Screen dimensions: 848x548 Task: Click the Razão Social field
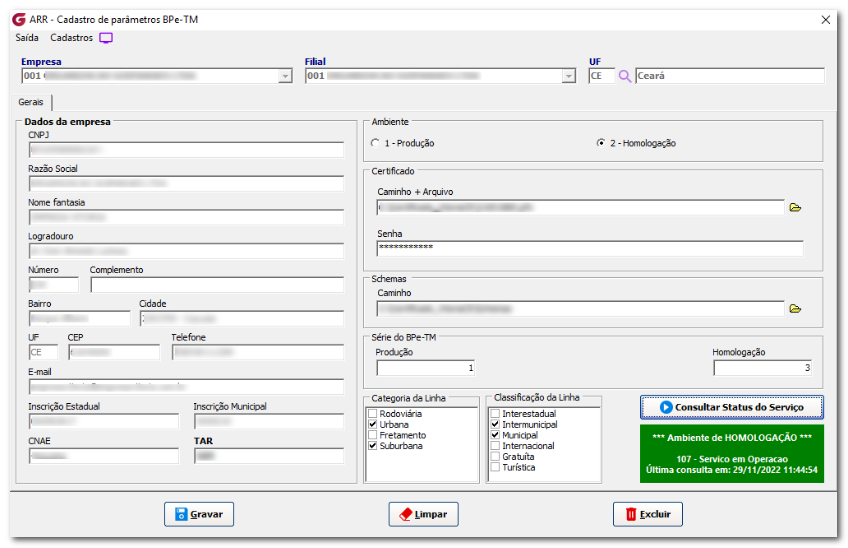pos(187,183)
